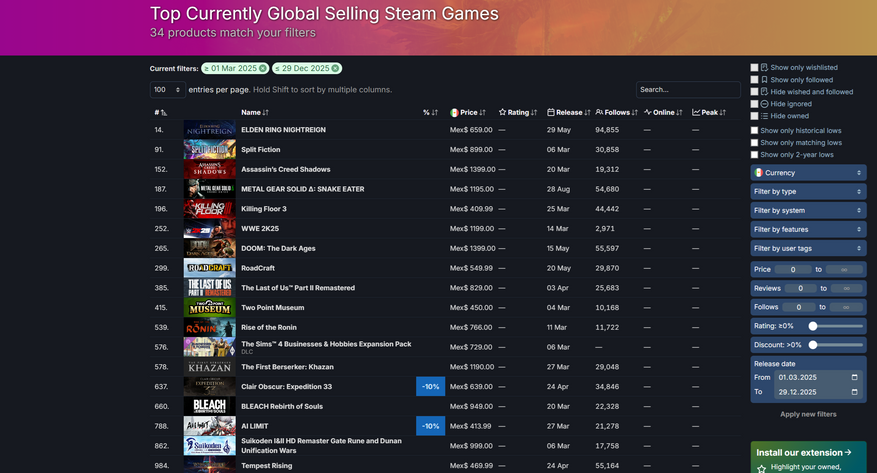Sort by the Release calendar column
This screenshot has height=473, width=877.
(x=568, y=112)
